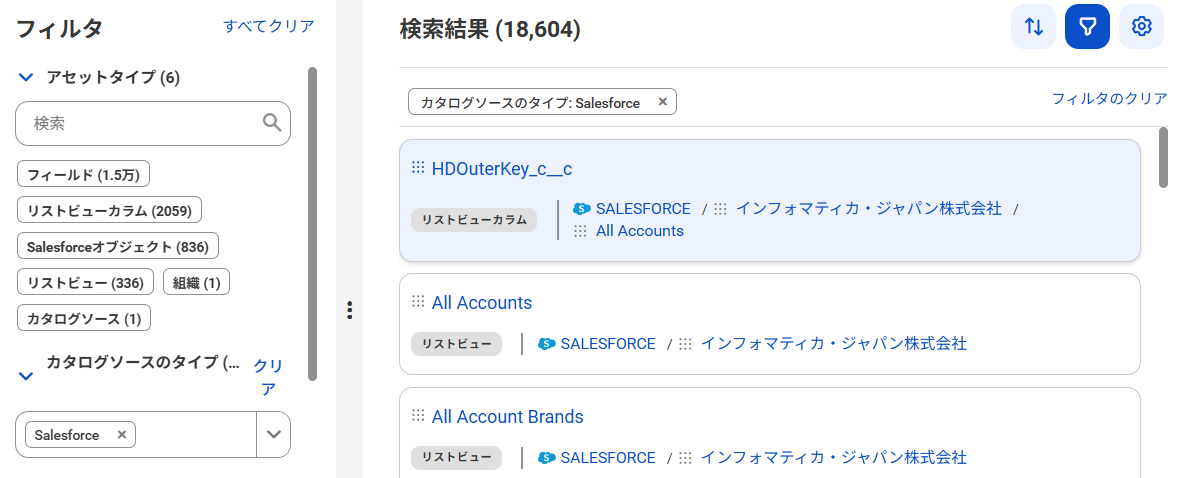Select the リストビューカラム (2059) filter chip
This screenshot has height=478, width=1185.
point(109,210)
